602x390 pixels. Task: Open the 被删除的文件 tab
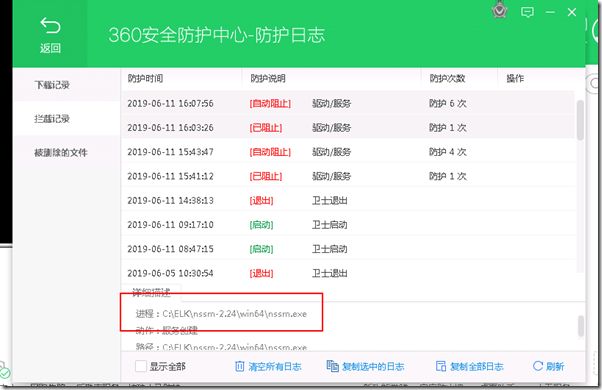tap(66, 152)
